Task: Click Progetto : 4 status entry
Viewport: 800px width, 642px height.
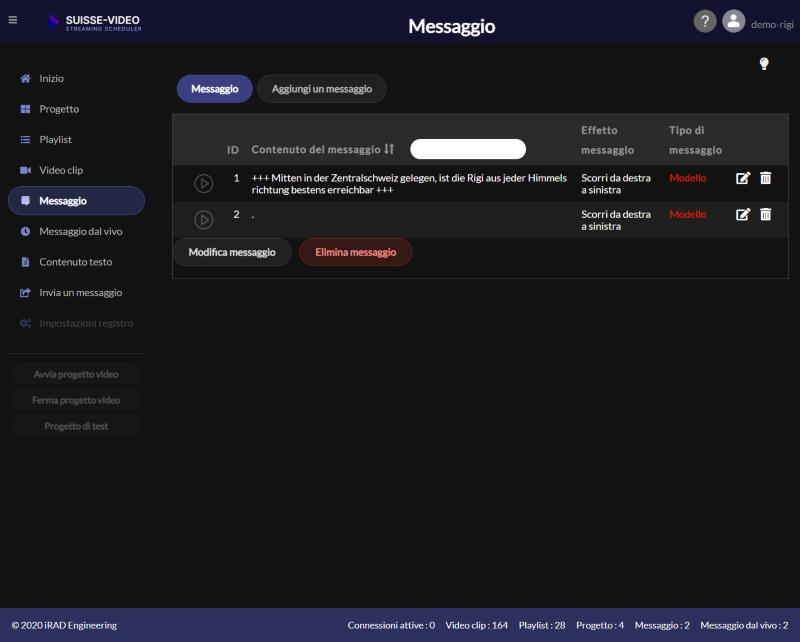Action: (600, 625)
